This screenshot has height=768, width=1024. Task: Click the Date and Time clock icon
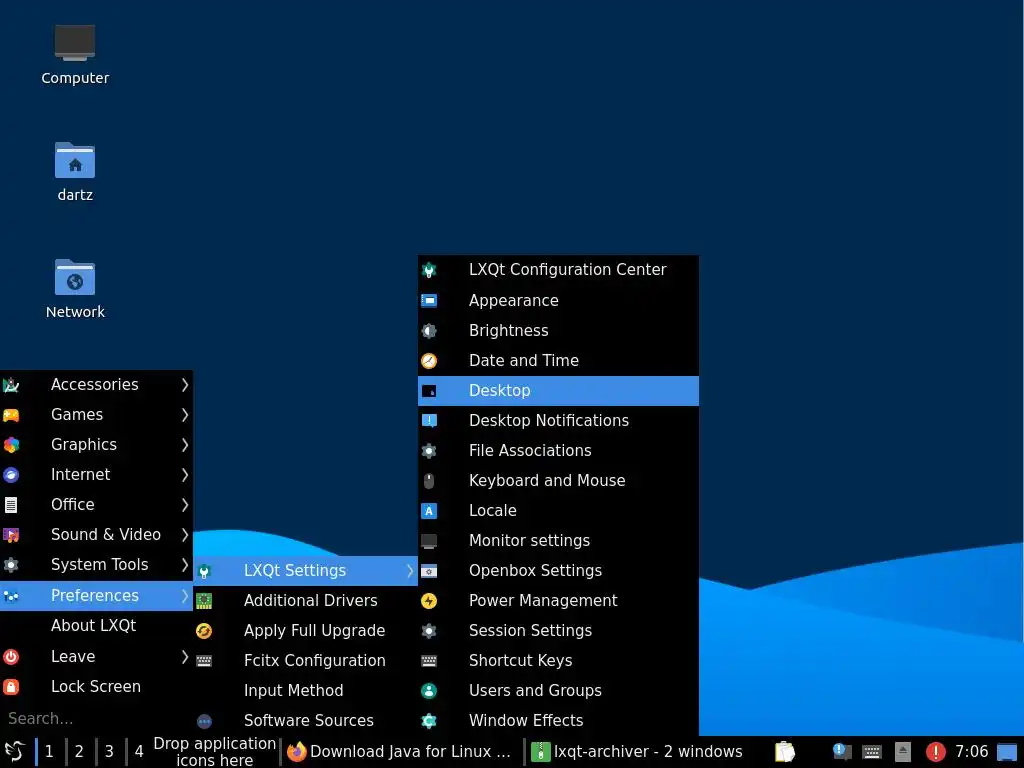click(x=429, y=360)
